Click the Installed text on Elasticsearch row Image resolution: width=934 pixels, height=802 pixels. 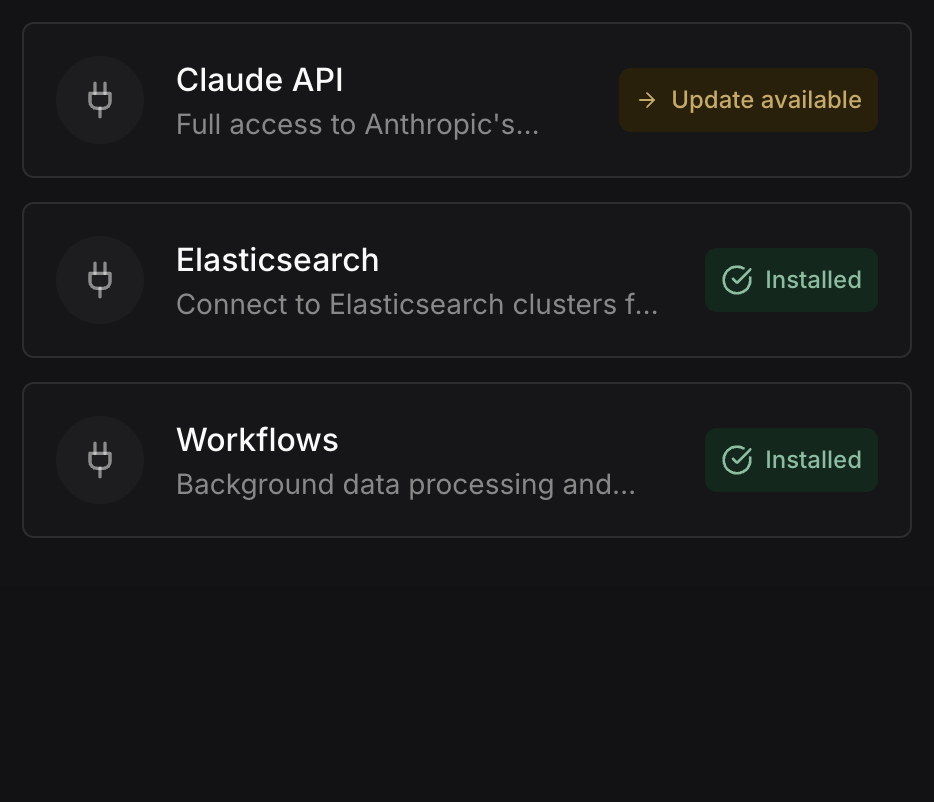pos(813,280)
